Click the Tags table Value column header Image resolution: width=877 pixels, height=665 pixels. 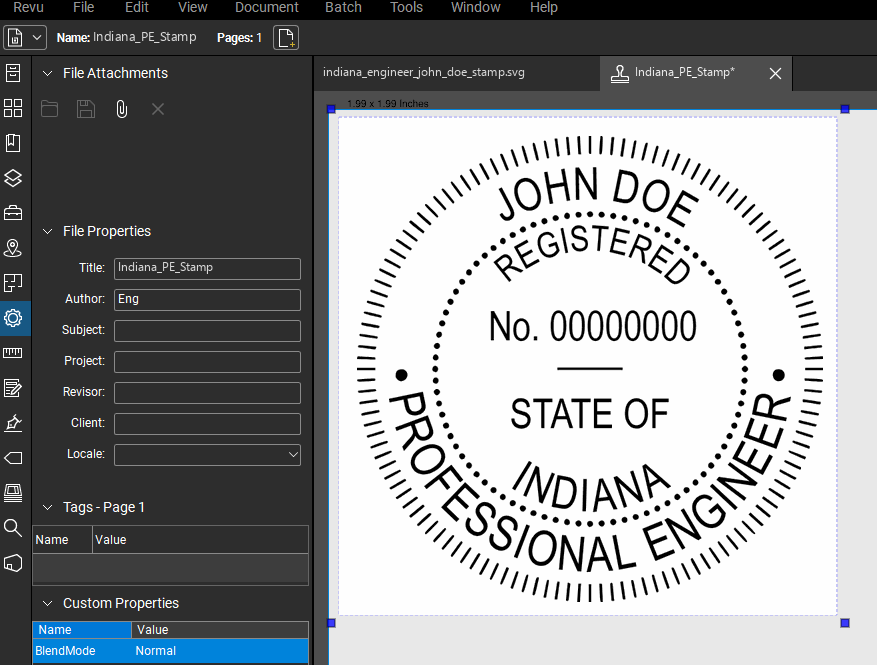pos(200,540)
